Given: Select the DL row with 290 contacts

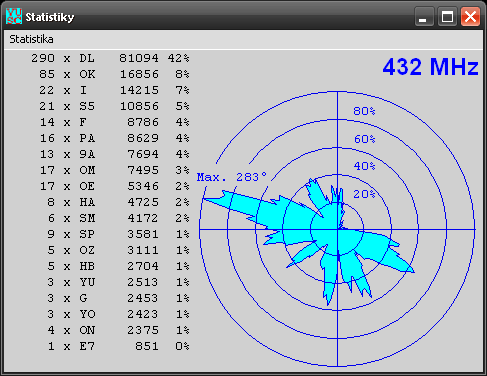Looking at the screenshot, I should 110,58.
